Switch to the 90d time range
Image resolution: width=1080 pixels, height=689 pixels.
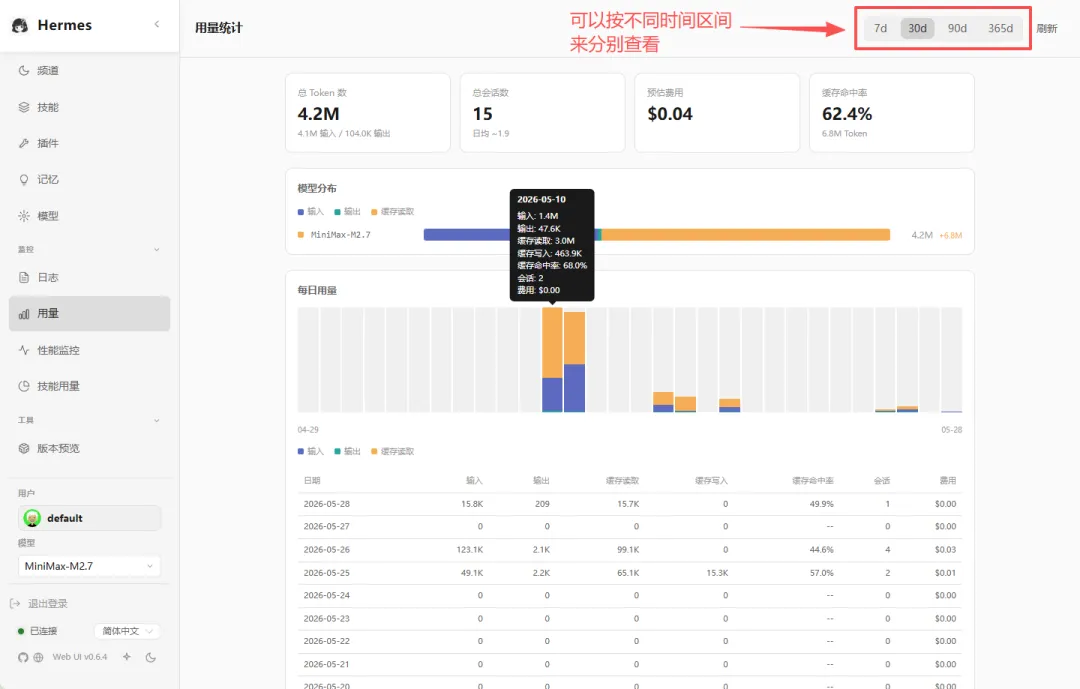(957, 28)
